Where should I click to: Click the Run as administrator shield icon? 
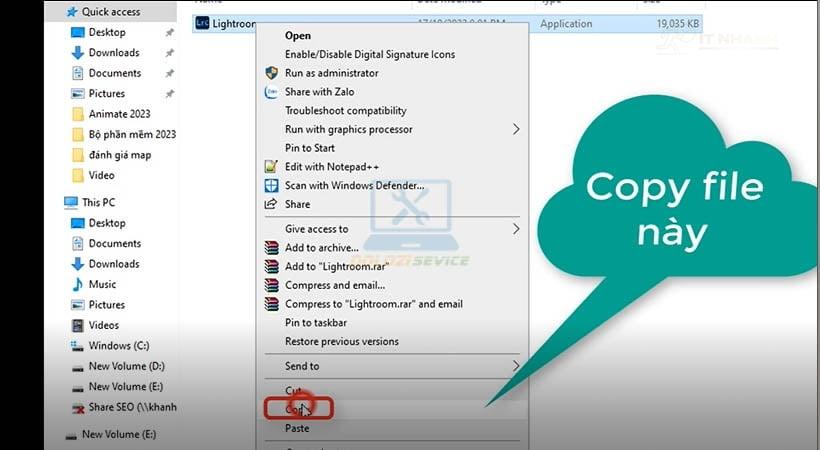click(271, 73)
